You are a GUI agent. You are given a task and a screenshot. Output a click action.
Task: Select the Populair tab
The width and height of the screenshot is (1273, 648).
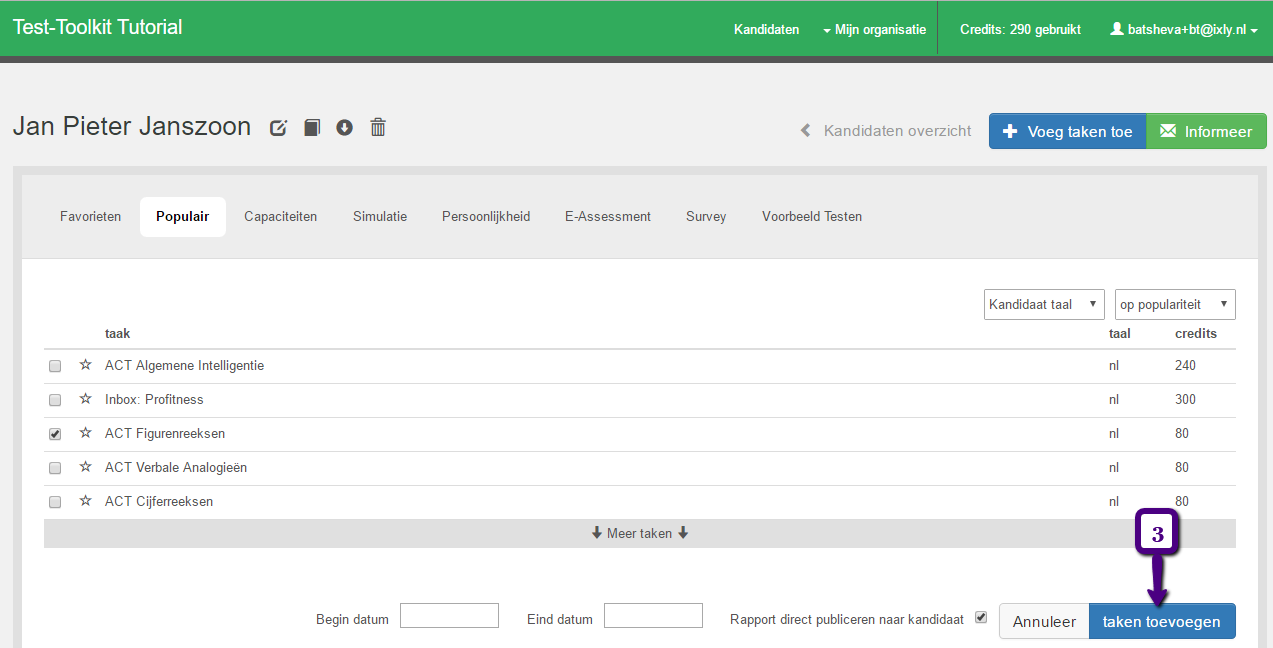(x=183, y=216)
